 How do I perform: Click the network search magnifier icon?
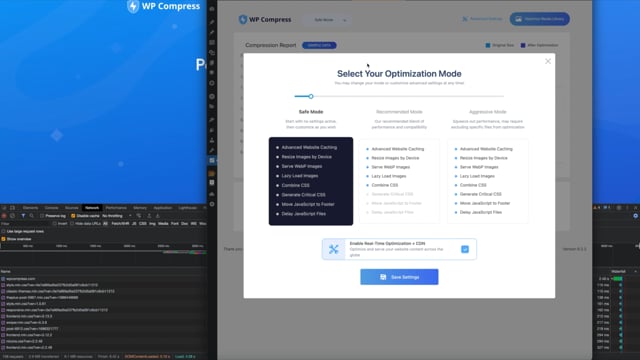coord(31,216)
